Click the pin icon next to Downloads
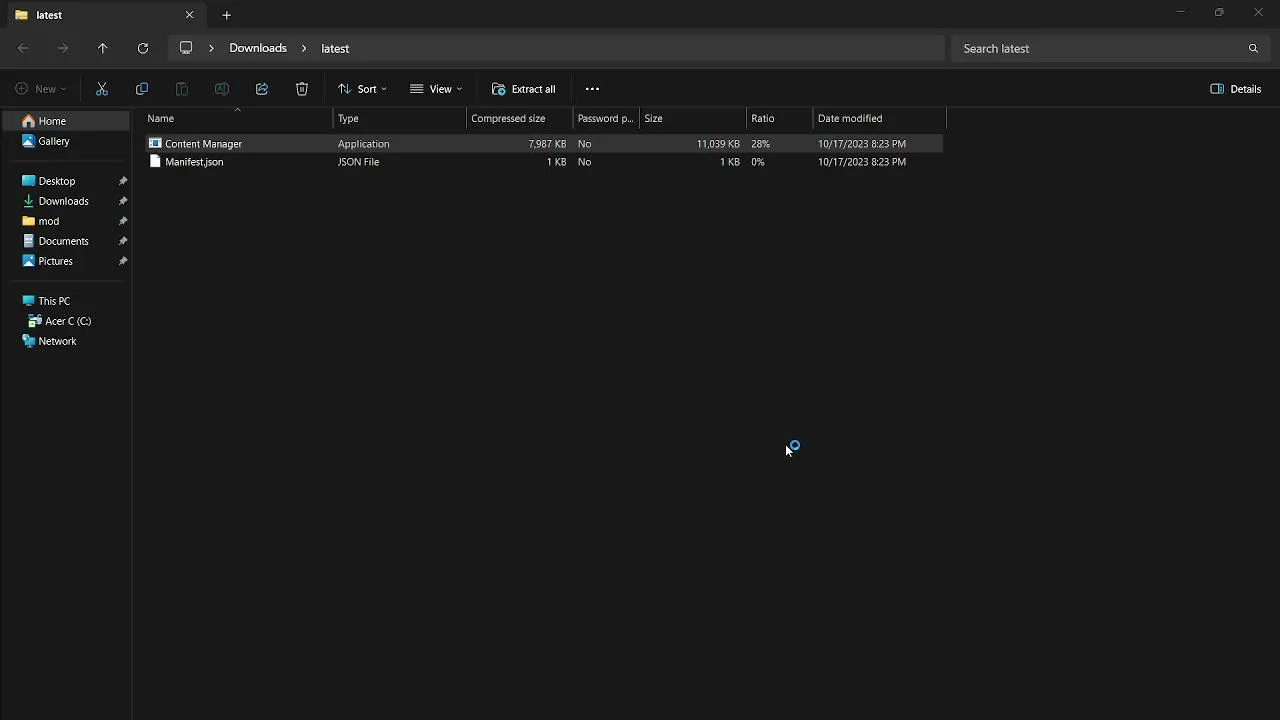Viewport: 1280px width, 720px height. 123,201
